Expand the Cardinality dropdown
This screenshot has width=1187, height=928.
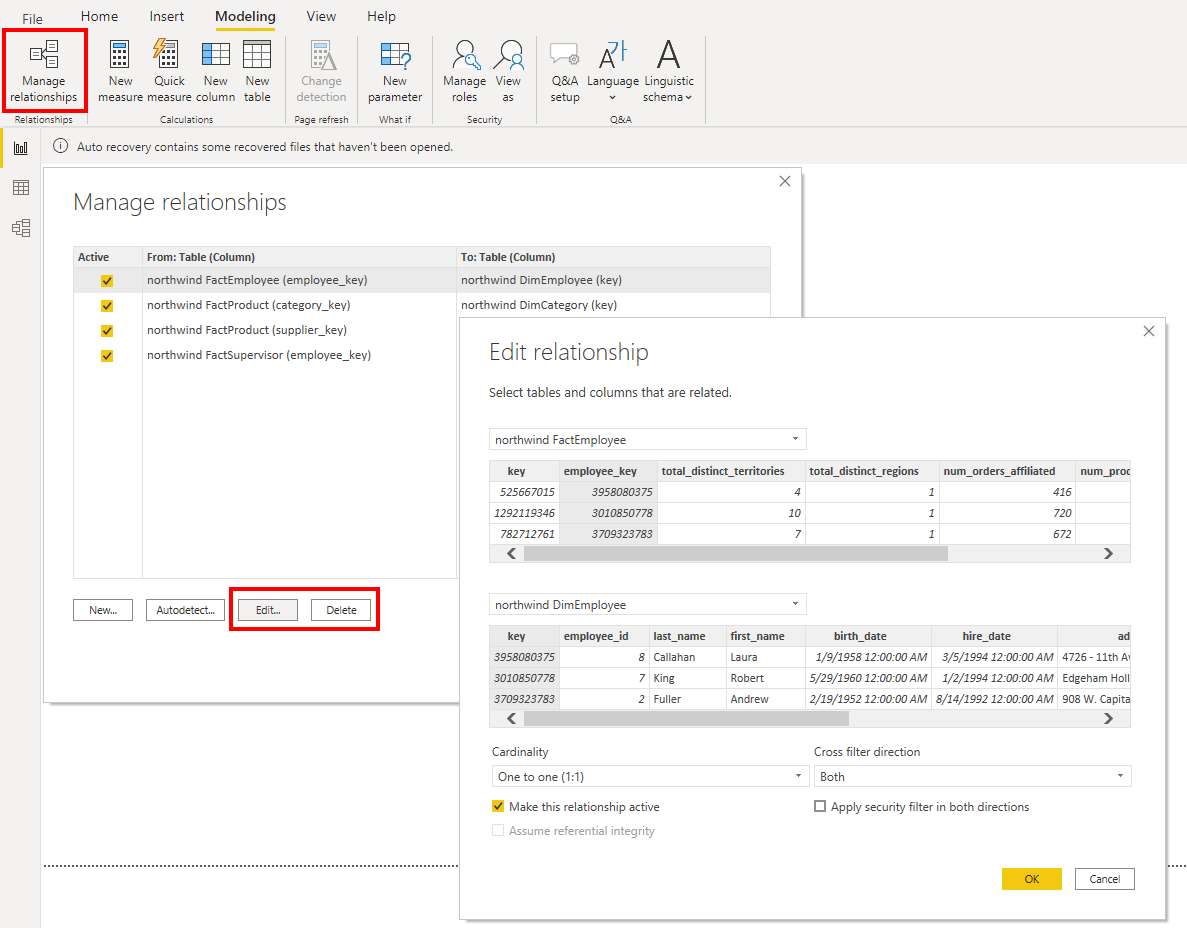[650, 777]
